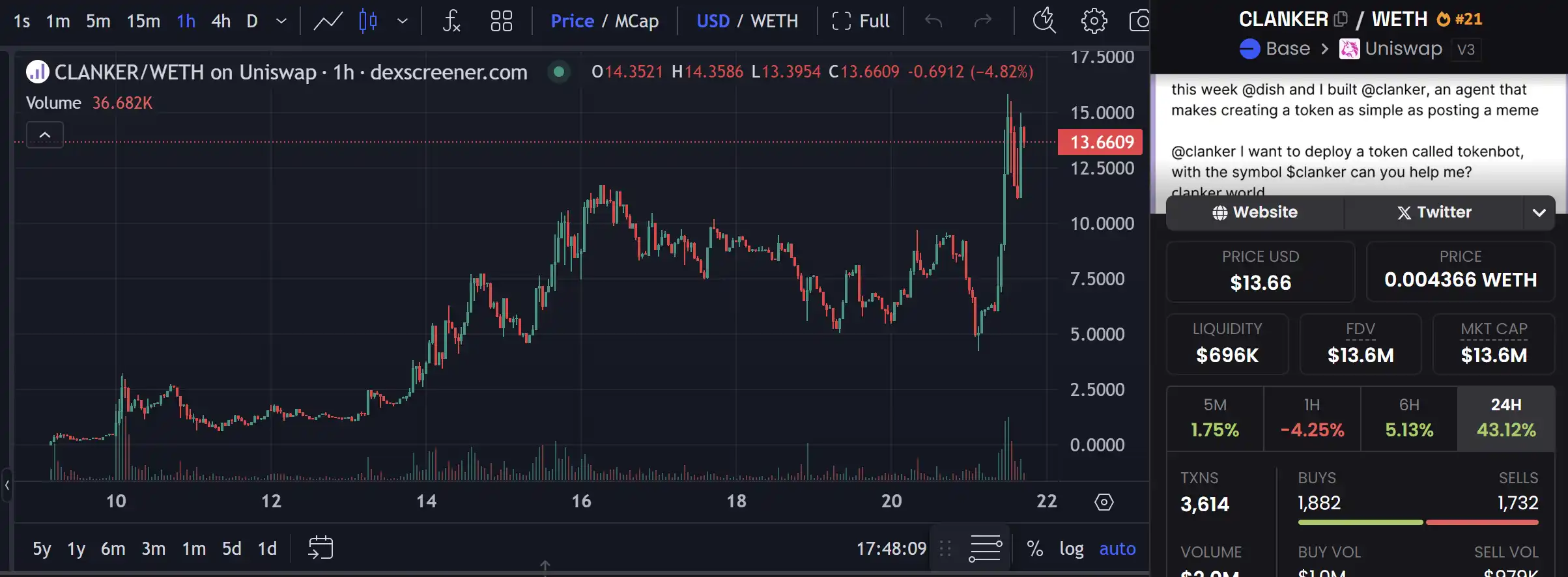1568x577 pixels.
Task: Copy the CLANKER token address
Action: [x=1341, y=19]
